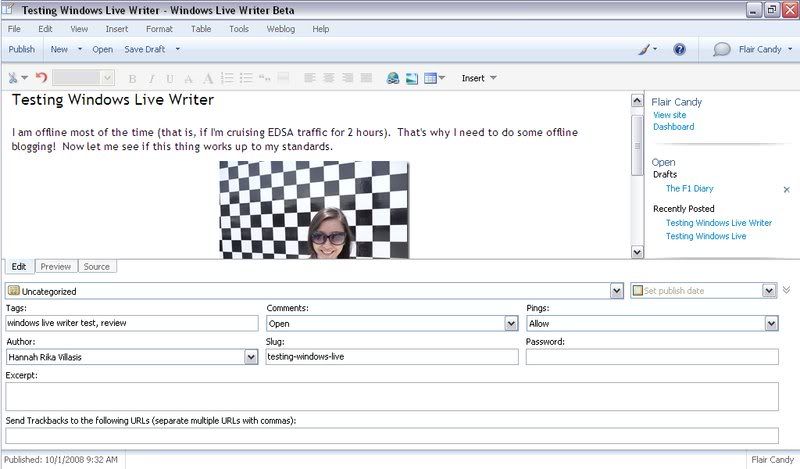The height and width of the screenshot is (469, 800).
Task: Click the Tags input field
Action: [132, 323]
